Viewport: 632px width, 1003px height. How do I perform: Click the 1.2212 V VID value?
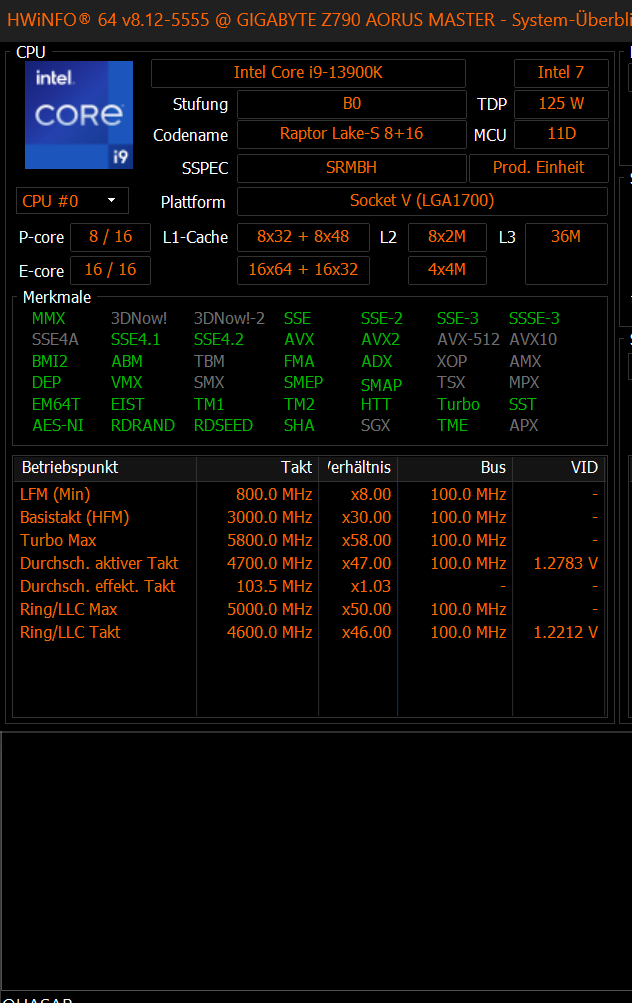click(x=565, y=633)
